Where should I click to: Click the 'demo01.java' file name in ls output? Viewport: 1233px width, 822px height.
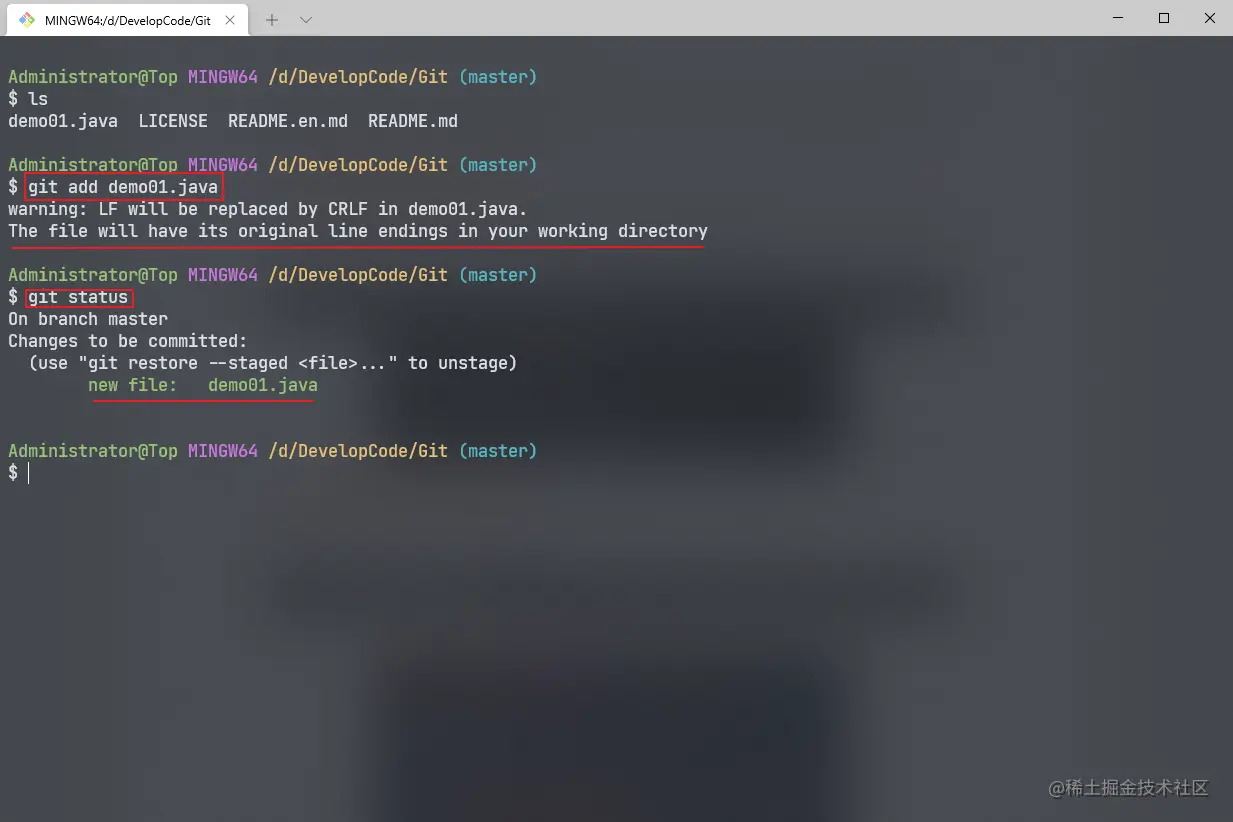[62, 121]
